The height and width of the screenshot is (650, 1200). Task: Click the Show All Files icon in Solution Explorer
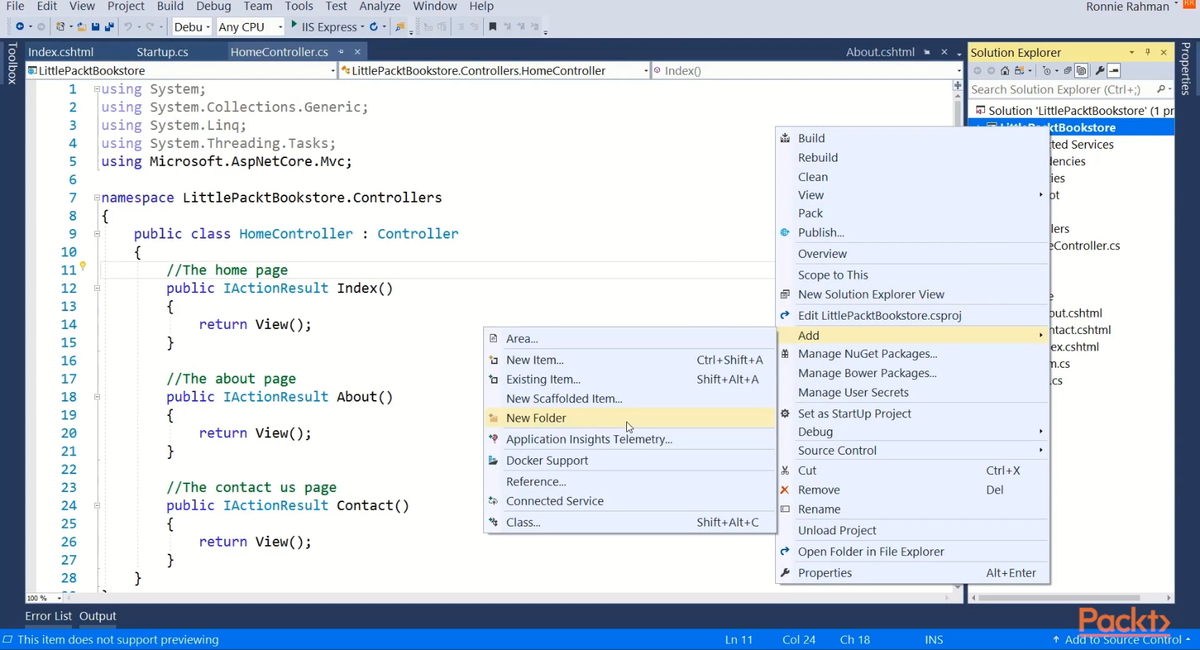(x=1081, y=71)
